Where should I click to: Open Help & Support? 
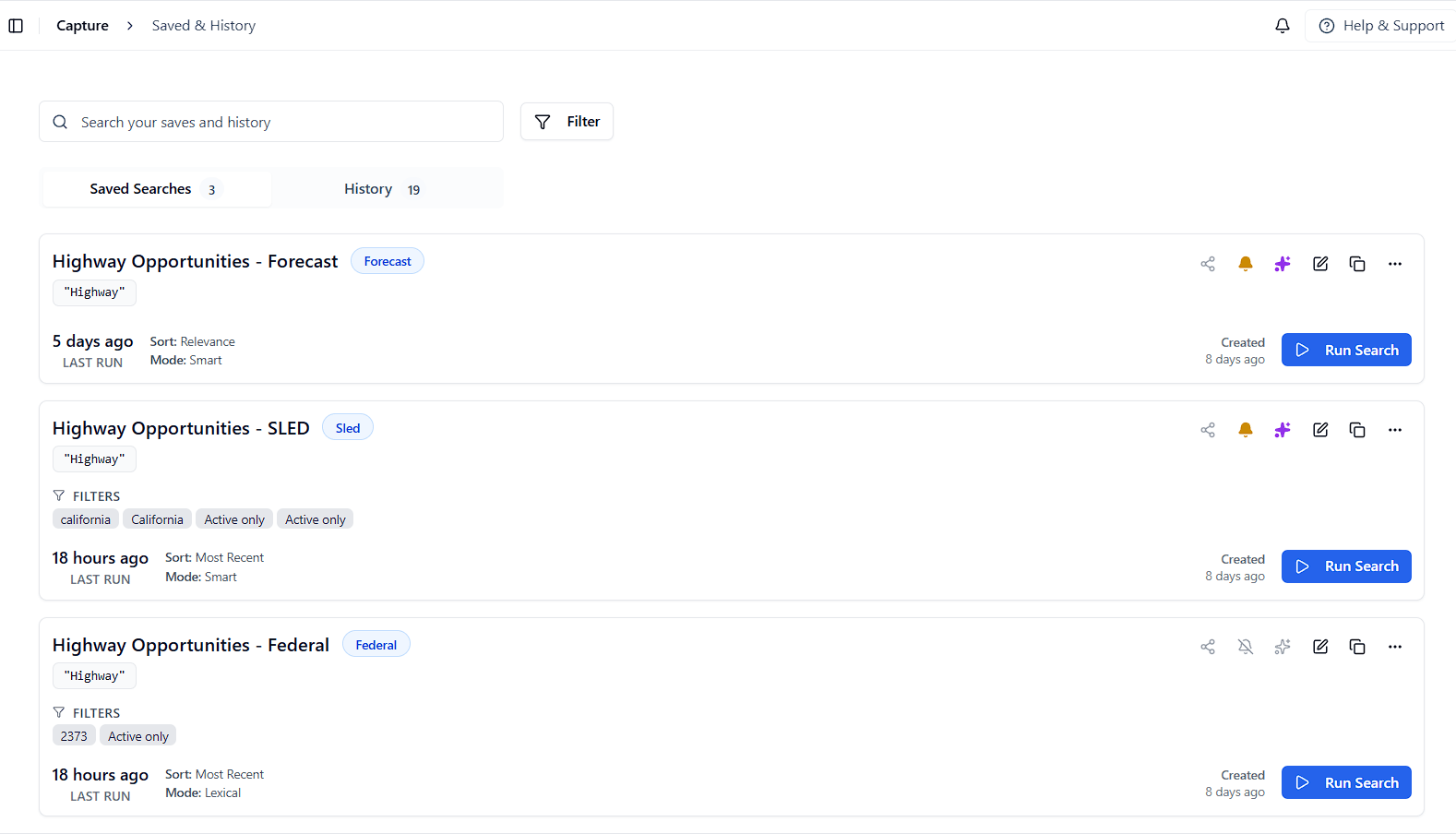point(1381,26)
